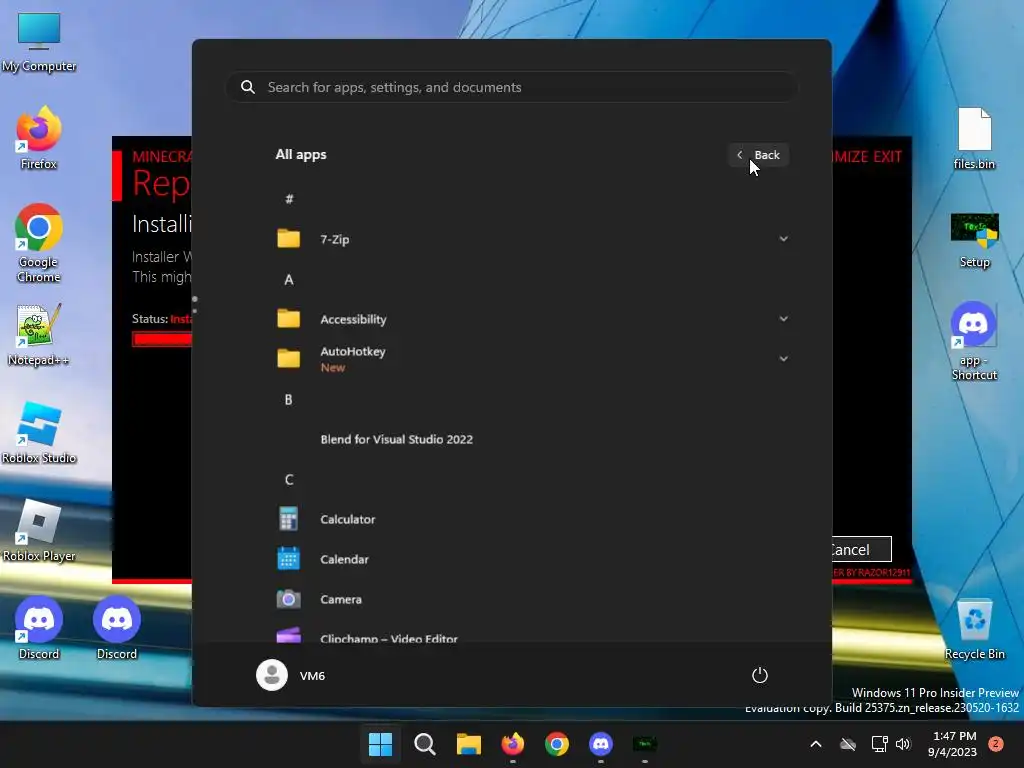Show hidden icons tray chevron
Screen dimensions: 1024x768
[x=816, y=744]
